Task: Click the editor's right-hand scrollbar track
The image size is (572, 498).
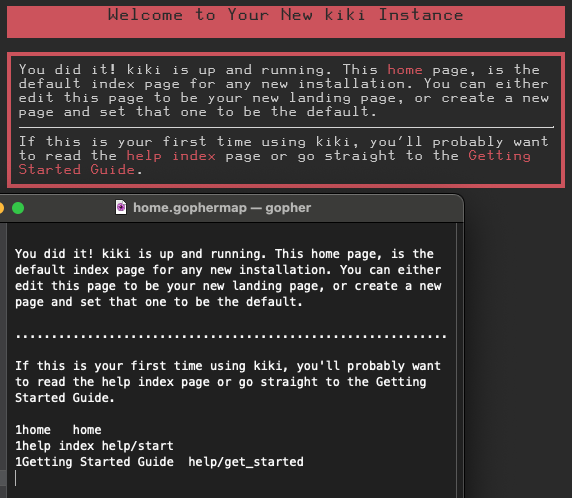Action: click(x=460, y=360)
